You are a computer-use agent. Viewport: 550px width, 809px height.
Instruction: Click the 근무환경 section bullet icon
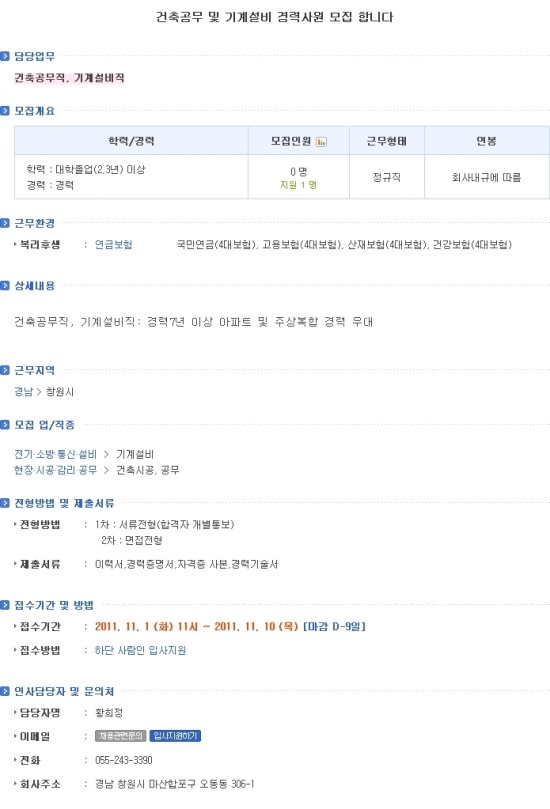click(x=5, y=223)
